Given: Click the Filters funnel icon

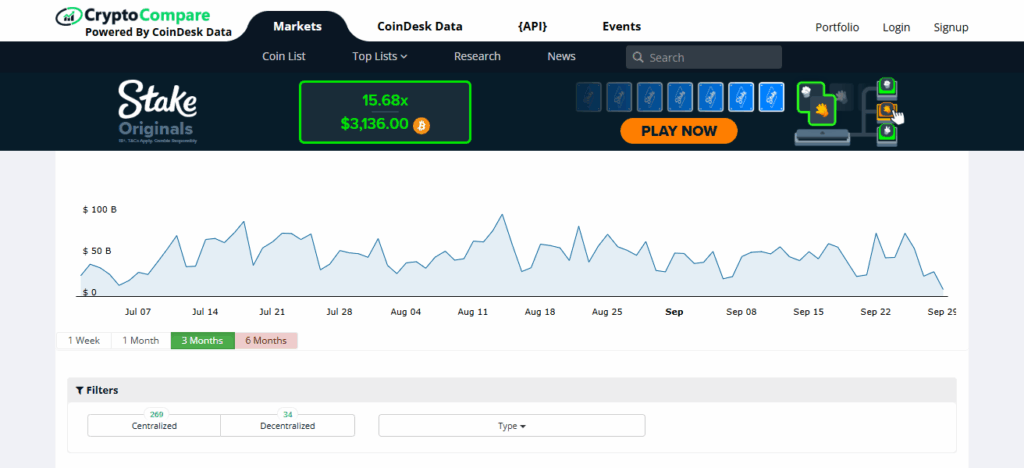Looking at the screenshot, I should click(x=79, y=390).
